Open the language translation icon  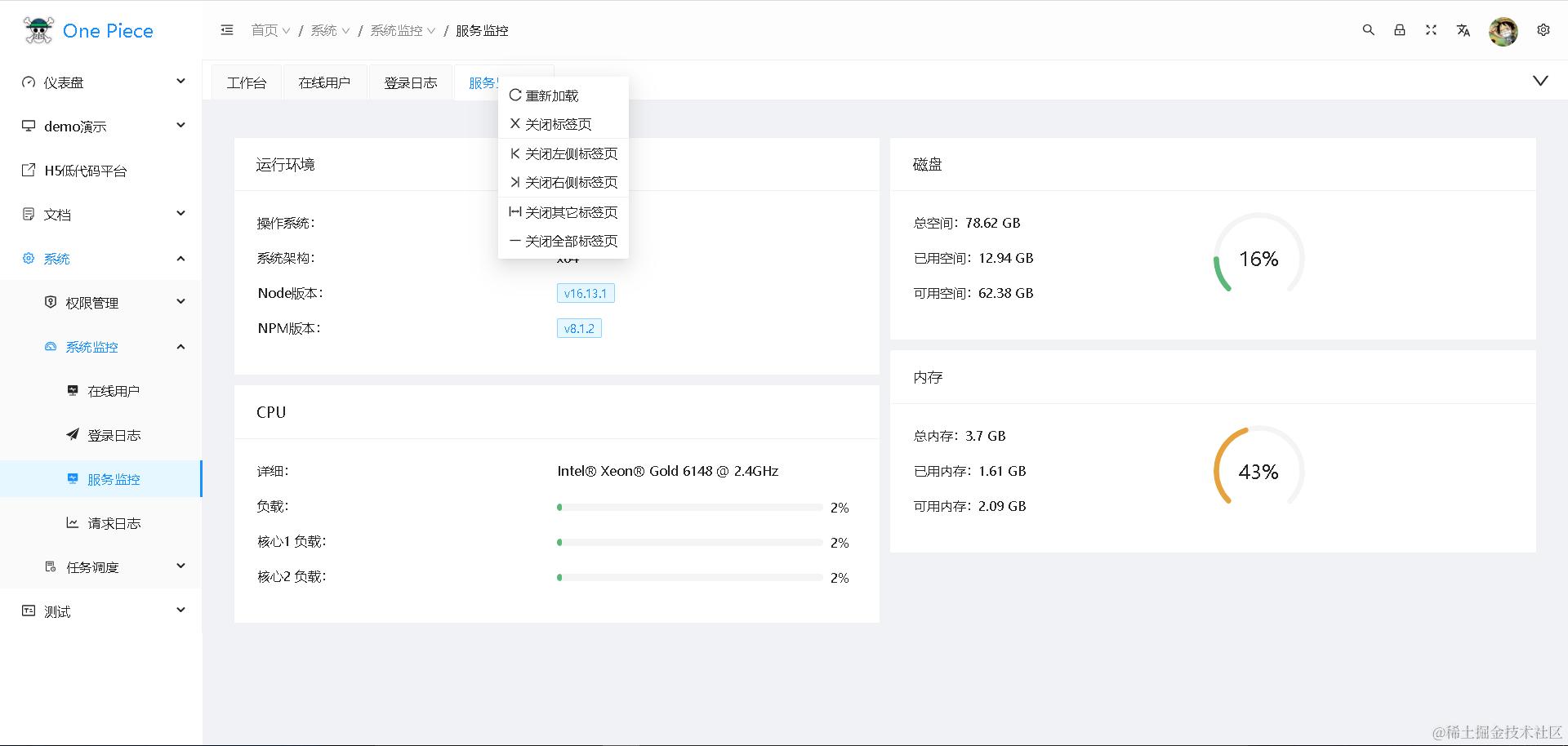[1463, 30]
